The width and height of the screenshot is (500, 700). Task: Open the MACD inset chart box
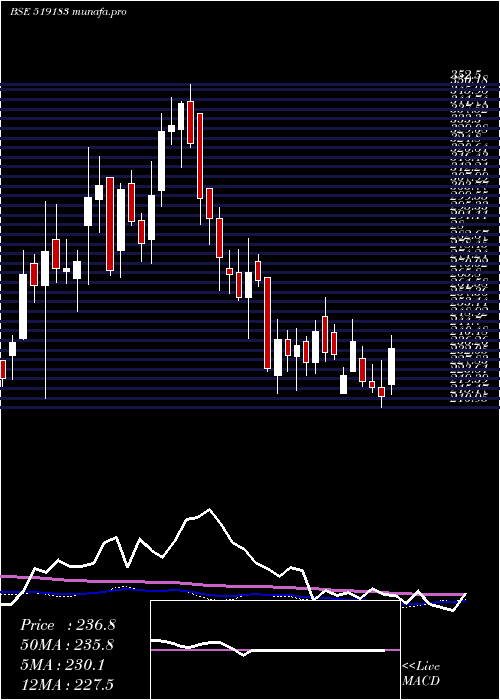pos(275,650)
